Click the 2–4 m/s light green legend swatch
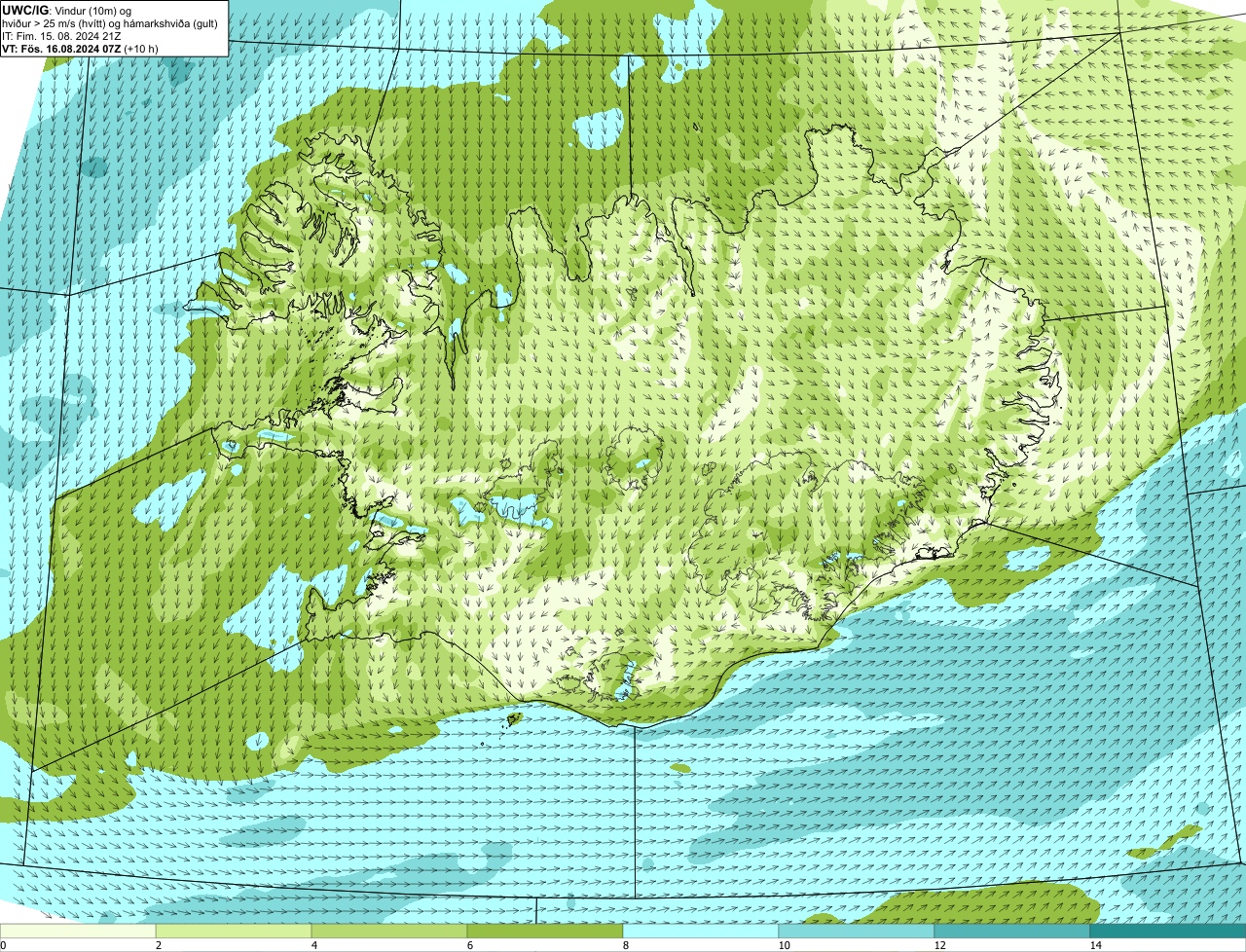 234,931
